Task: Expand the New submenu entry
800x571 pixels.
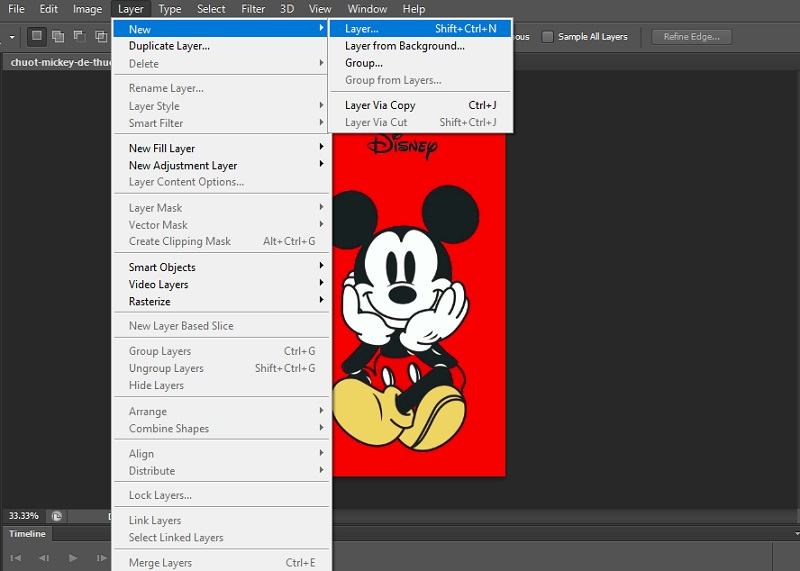Action: 220,29
